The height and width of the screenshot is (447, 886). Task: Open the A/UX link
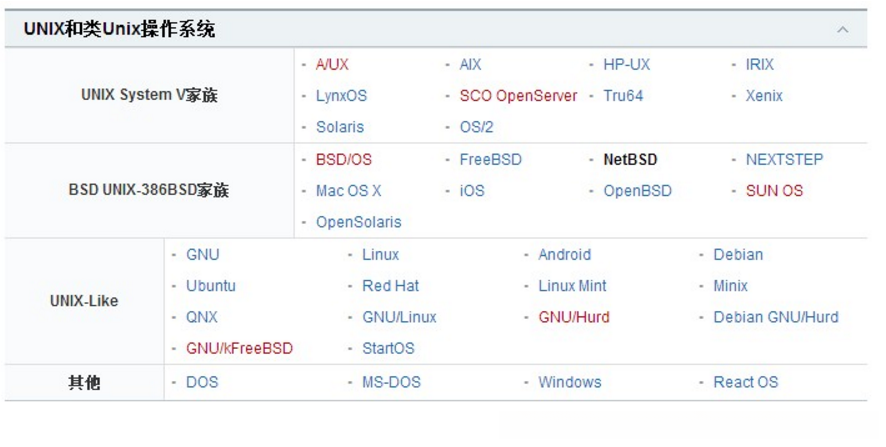coord(332,64)
